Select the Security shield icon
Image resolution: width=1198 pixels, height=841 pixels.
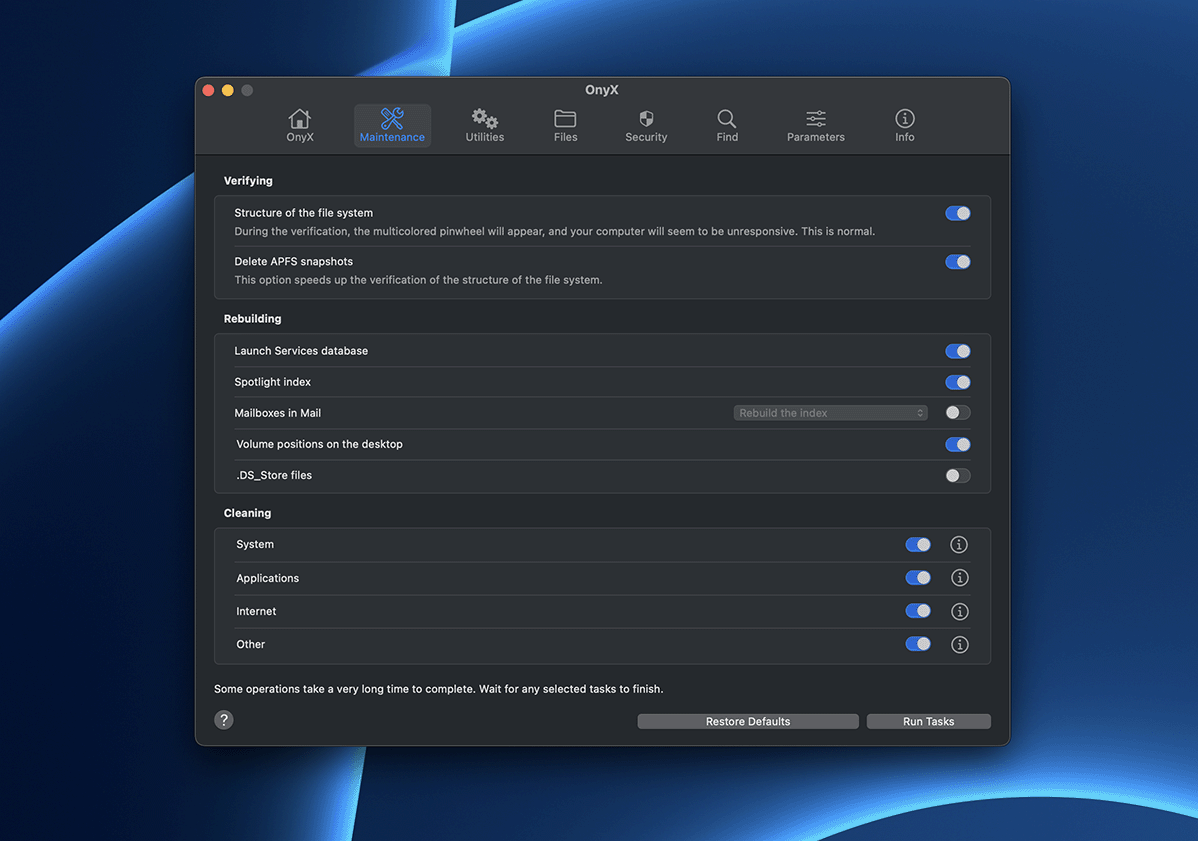[x=646, y=119]
